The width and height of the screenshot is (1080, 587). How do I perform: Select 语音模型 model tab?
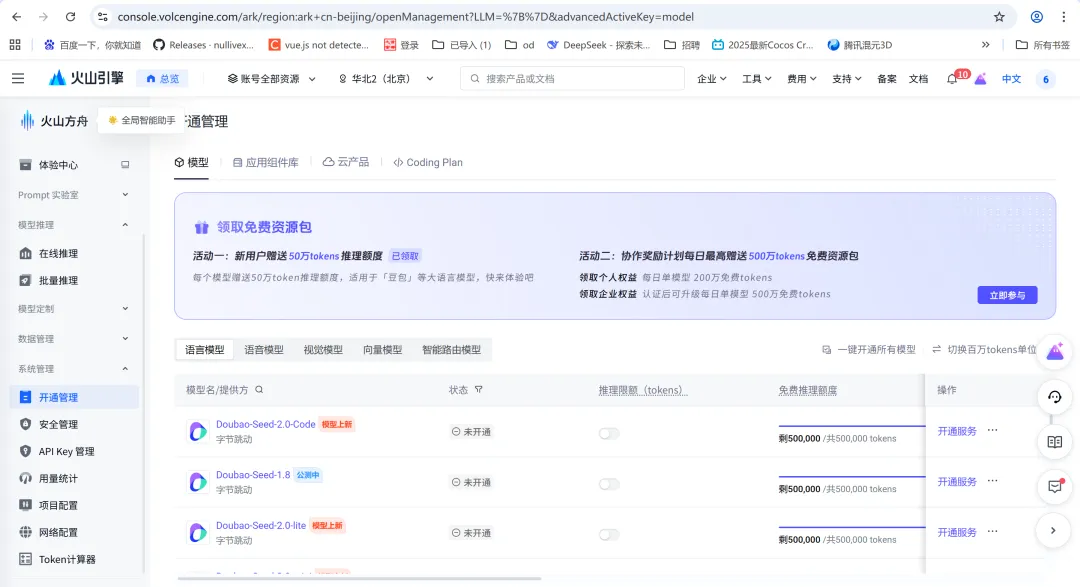tap(264, 349)
